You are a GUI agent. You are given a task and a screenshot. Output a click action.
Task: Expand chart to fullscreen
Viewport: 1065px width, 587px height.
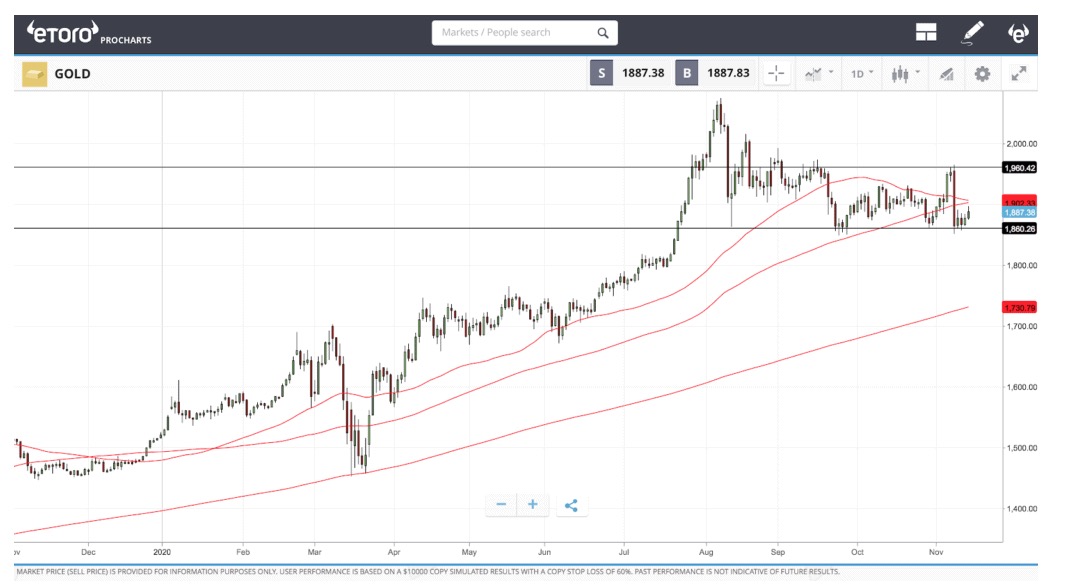[x=1019, y=74]
